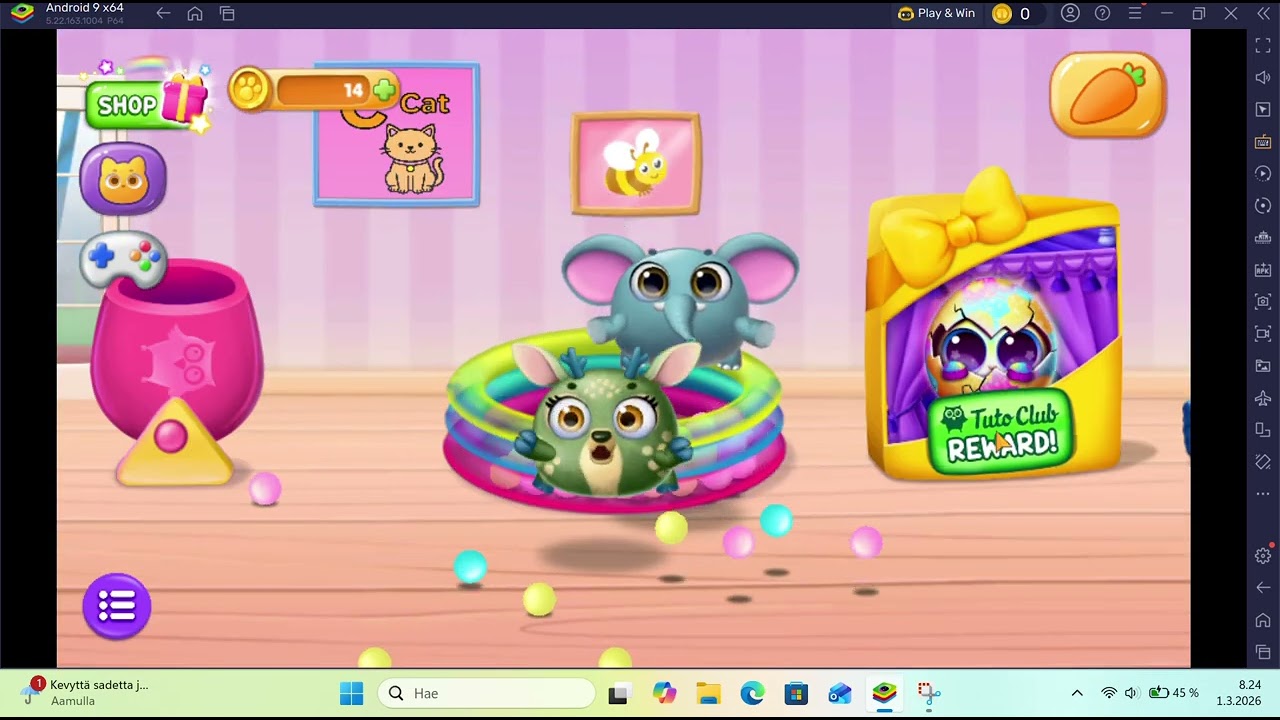Open the SHOP gift button
The height and width of the screenshot is (720, 1280).
tap(148, 102)
